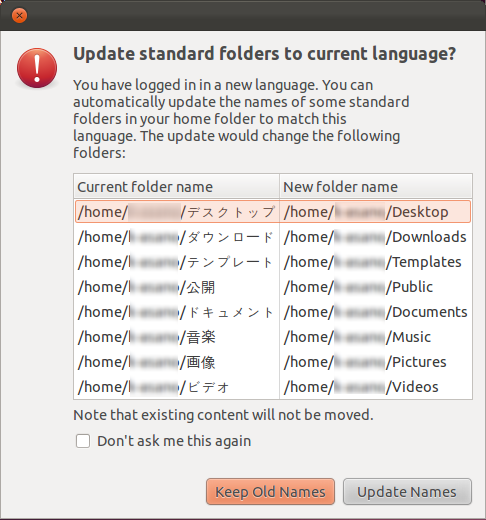This screenshot has width=486, height=520.
Task: Click the New folder name column header
Action: (x=376, y=187)
